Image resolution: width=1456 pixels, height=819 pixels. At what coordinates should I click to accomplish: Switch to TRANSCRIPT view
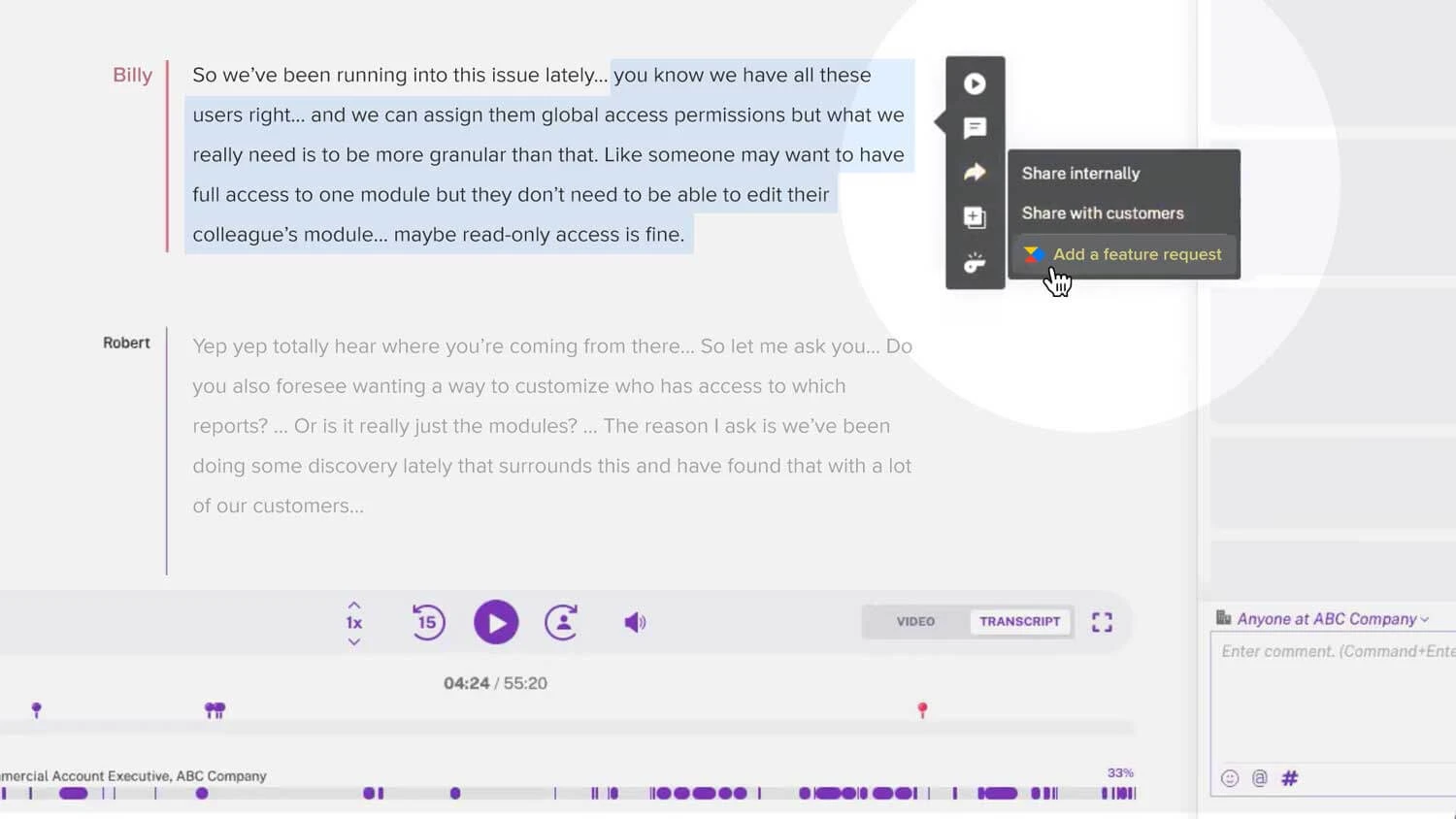pos(1019,621)
